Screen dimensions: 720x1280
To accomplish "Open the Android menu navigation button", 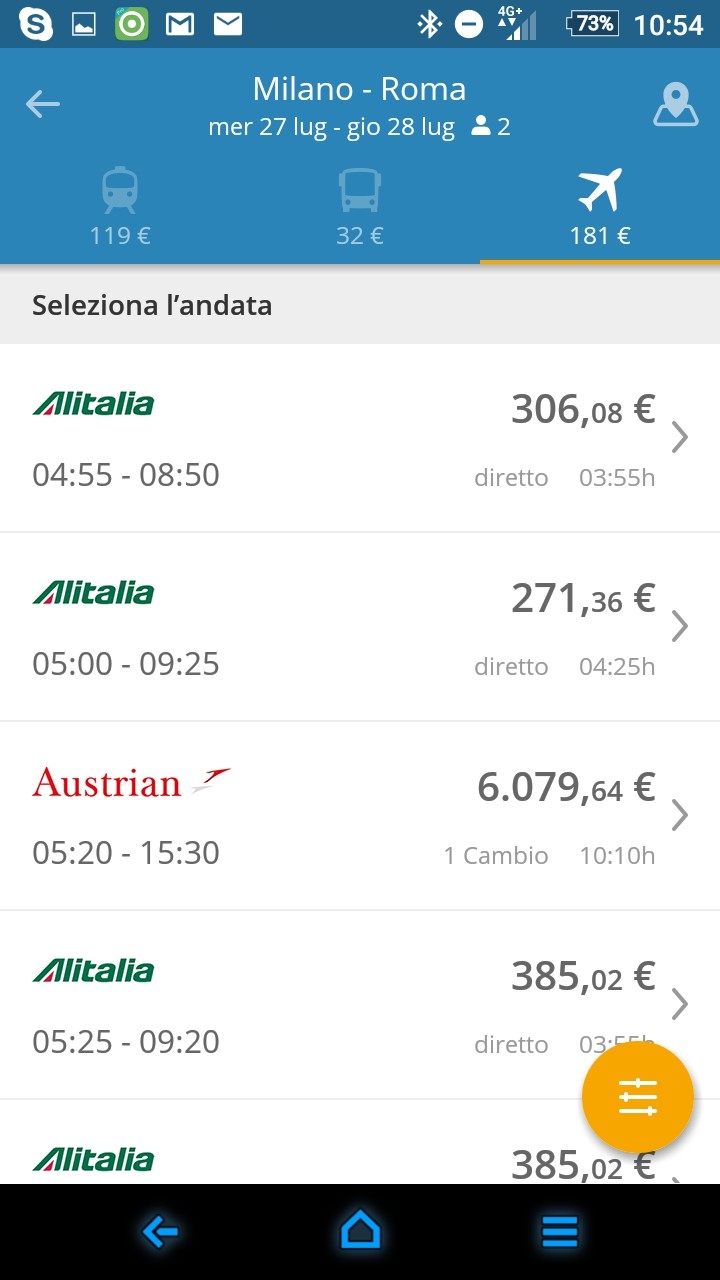I will tap(560, 1232).
